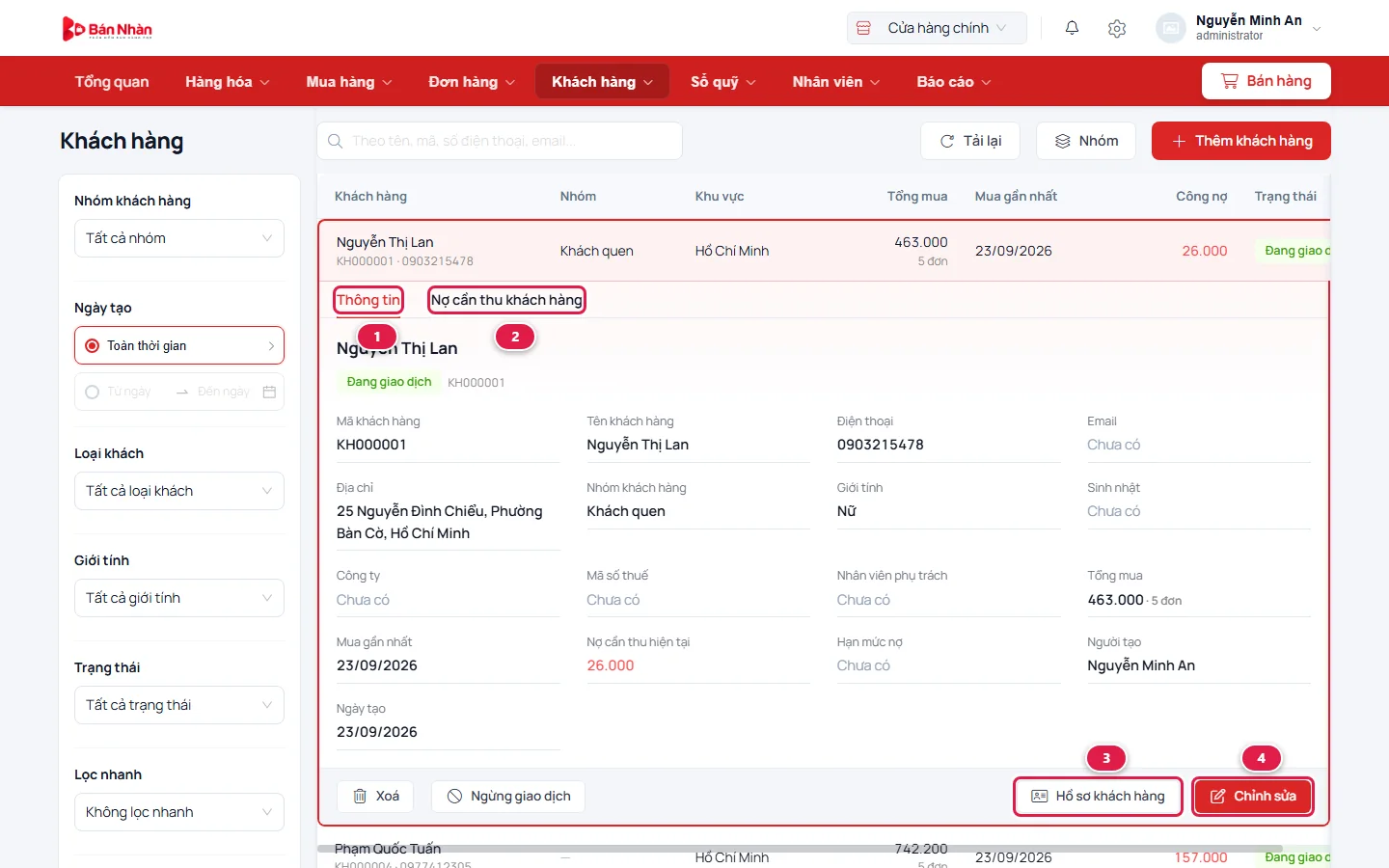
Task: Click the calendar icon in date range
Action: (269, 392)
